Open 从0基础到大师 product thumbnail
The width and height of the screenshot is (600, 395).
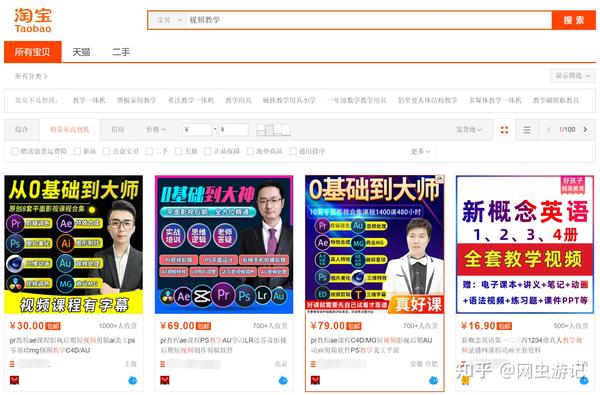pyautogui.click(x=73, y=245)
